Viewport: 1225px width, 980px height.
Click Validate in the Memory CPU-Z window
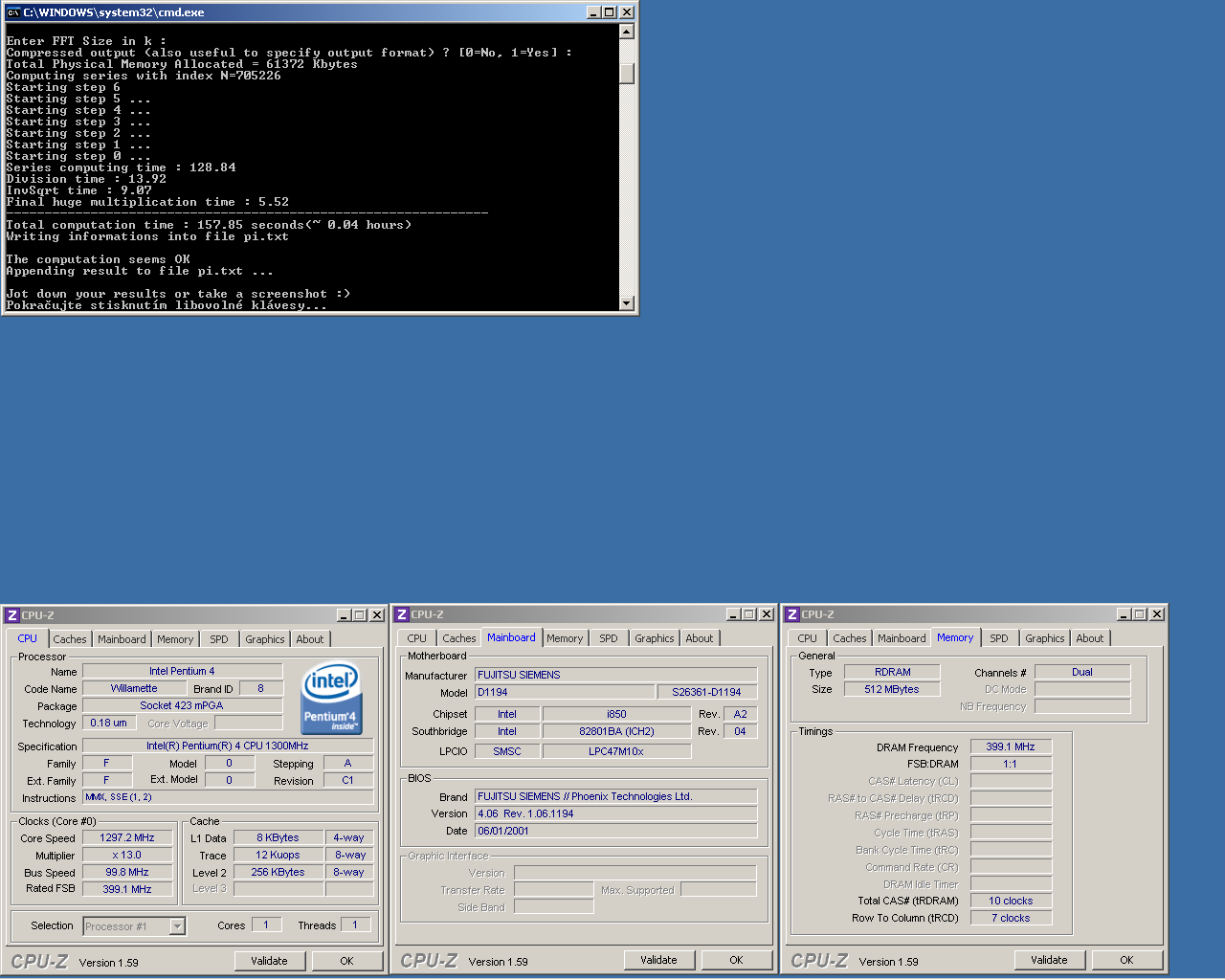click(1049, 960)
